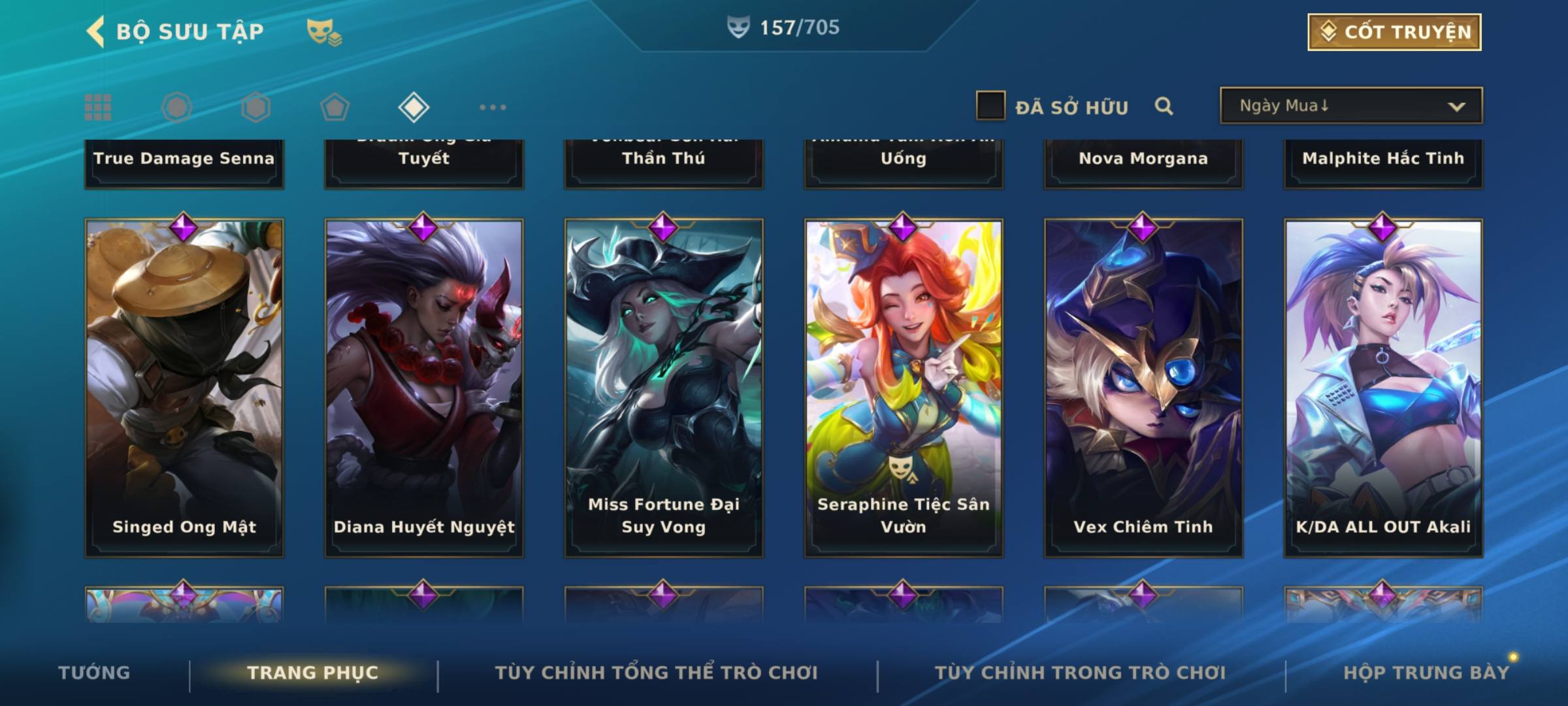Switch to Tùy Chỉnh Tổng Thể Trò Chơi tab
Screen dimensions: 1568x706
tap(656, 672)
